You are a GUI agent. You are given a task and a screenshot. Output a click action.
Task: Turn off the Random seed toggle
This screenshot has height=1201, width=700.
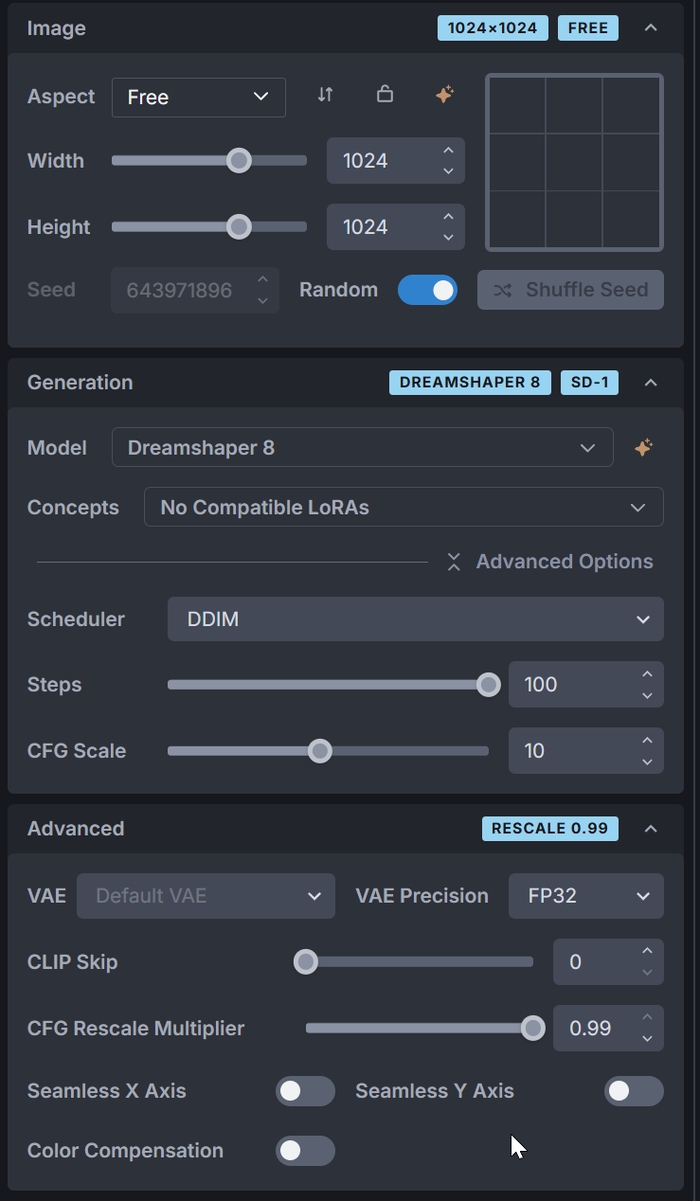click(427, 290)
